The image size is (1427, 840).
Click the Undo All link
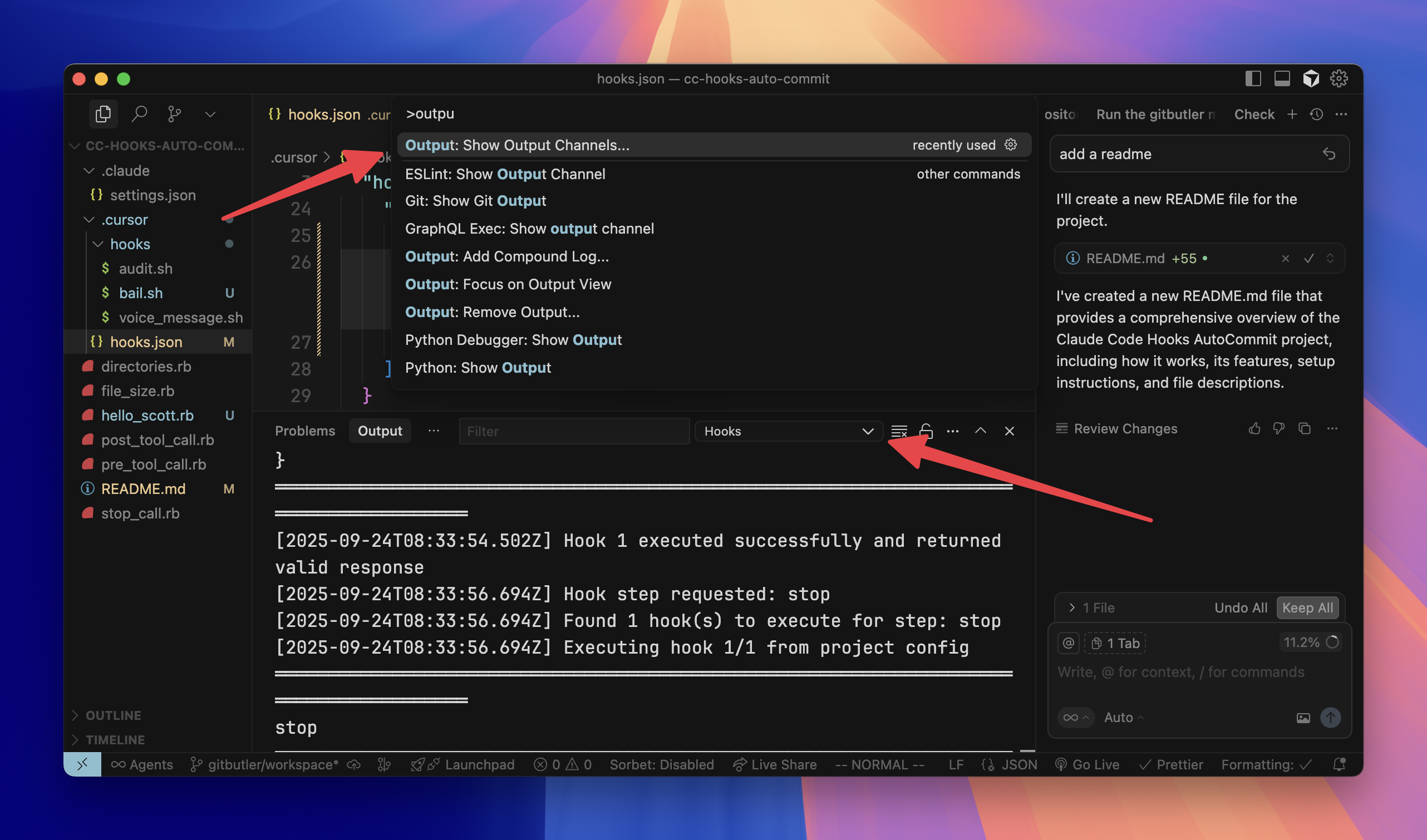pyautogui.click(x=1241, y=607)
